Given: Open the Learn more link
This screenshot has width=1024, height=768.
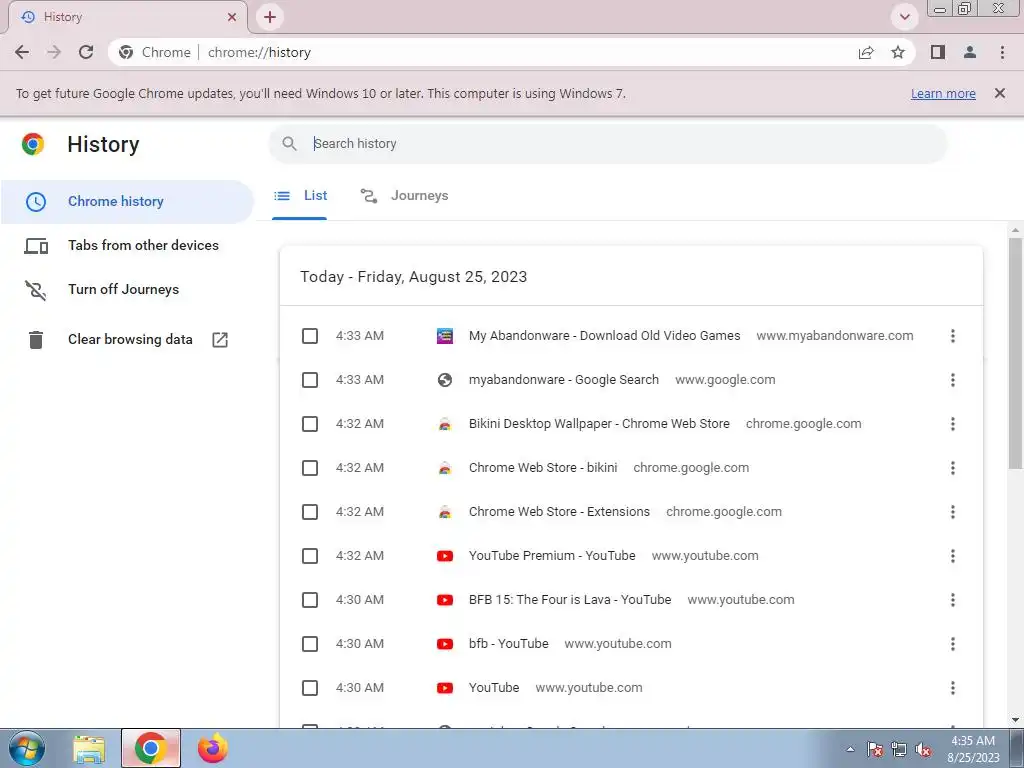Looking at the screenshot, I should click(943, 93).
